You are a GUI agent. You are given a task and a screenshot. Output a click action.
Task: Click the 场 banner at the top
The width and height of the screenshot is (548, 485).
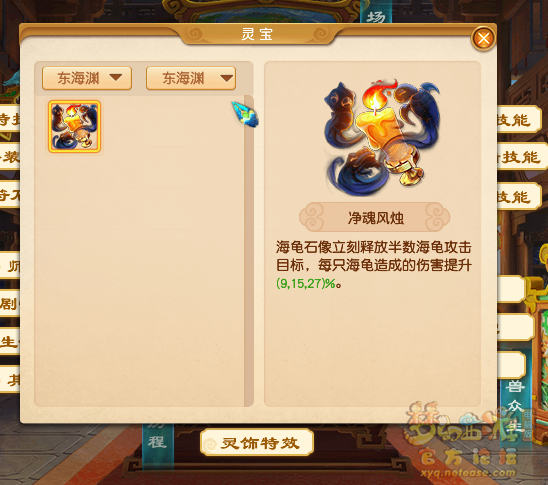tap(376, 14)
